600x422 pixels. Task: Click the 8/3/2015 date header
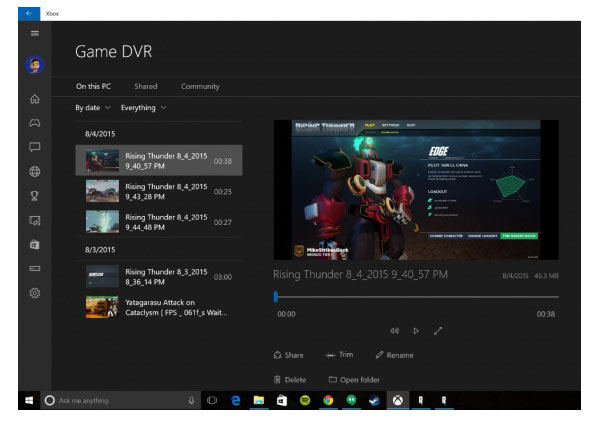coord(100,250)
